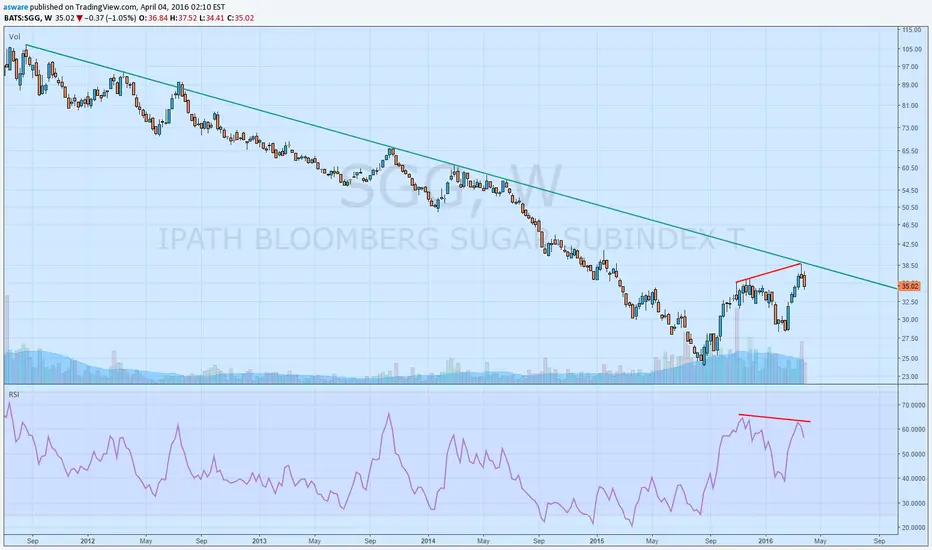The image size is (932, 550).
Task: Click the 27.50 price axis label
Action: (x=910, y=339)
